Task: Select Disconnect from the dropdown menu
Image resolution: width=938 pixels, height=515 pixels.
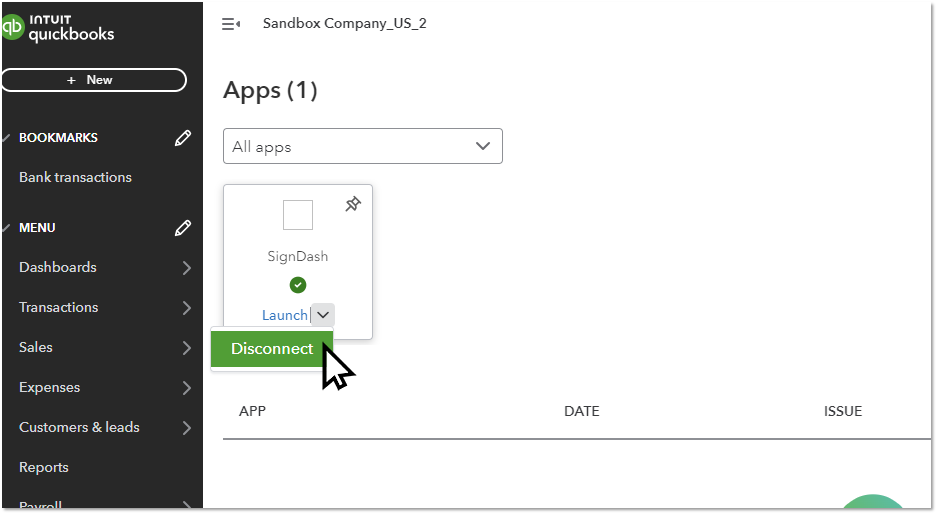Action: click(x=272, y=349)
